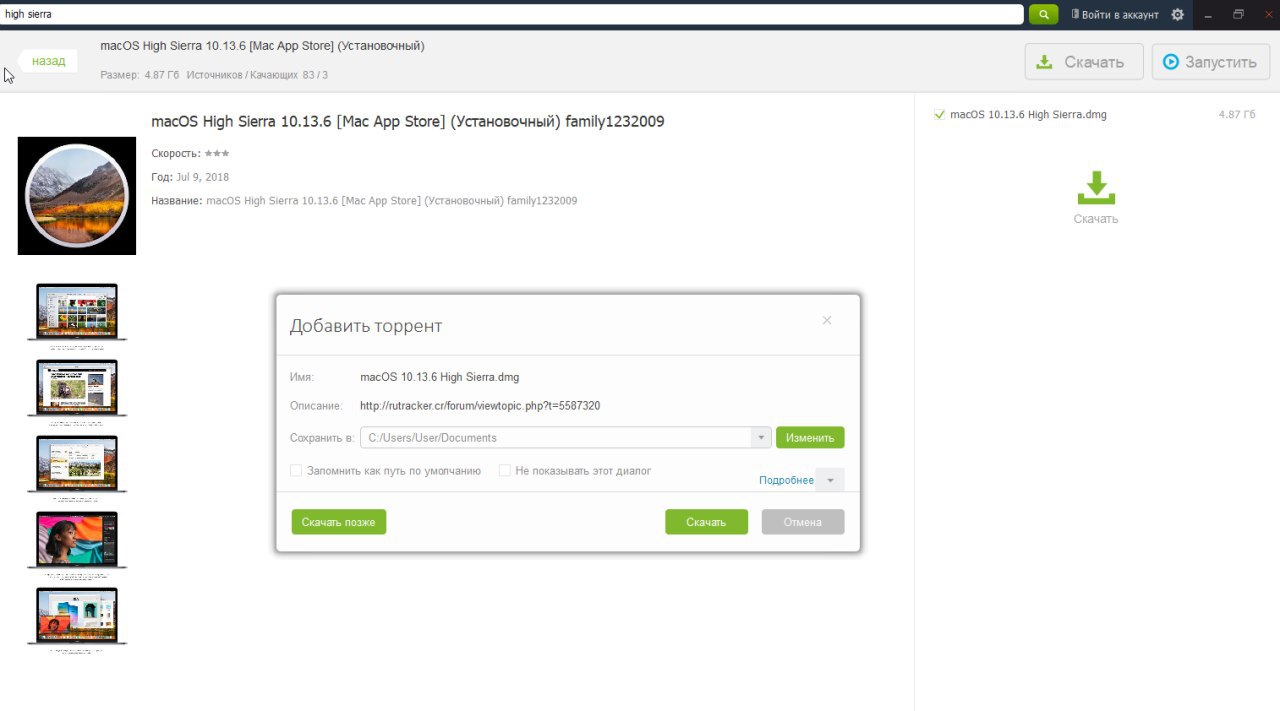1280x711 pixels.
Task: Click the Запустить button
Action: [1209, 62]
